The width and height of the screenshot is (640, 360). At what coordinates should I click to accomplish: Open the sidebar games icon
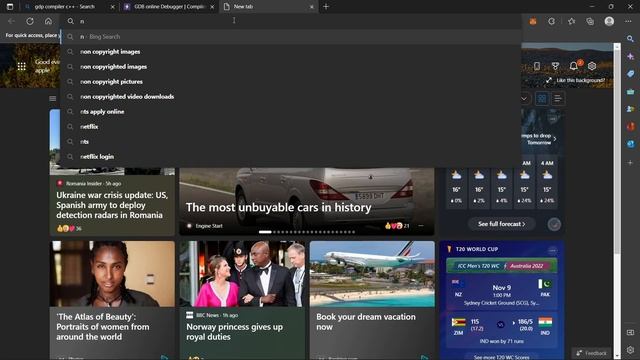pos(630,109)
